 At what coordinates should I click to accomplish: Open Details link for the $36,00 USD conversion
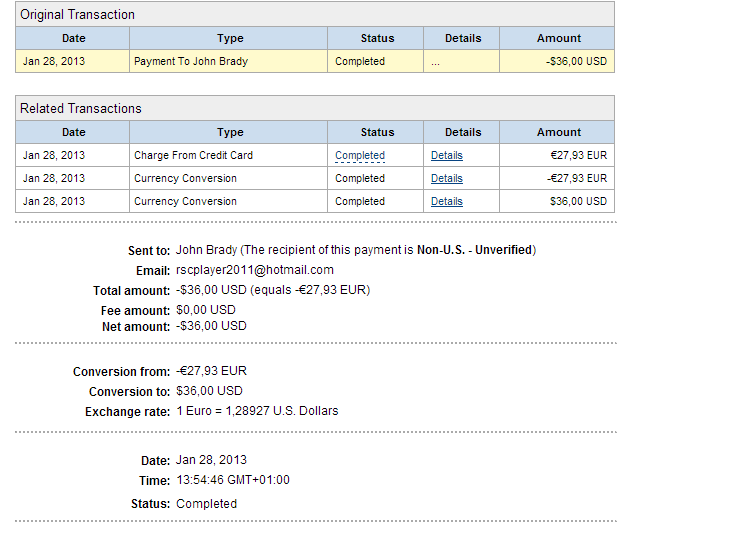coord(446,202)
